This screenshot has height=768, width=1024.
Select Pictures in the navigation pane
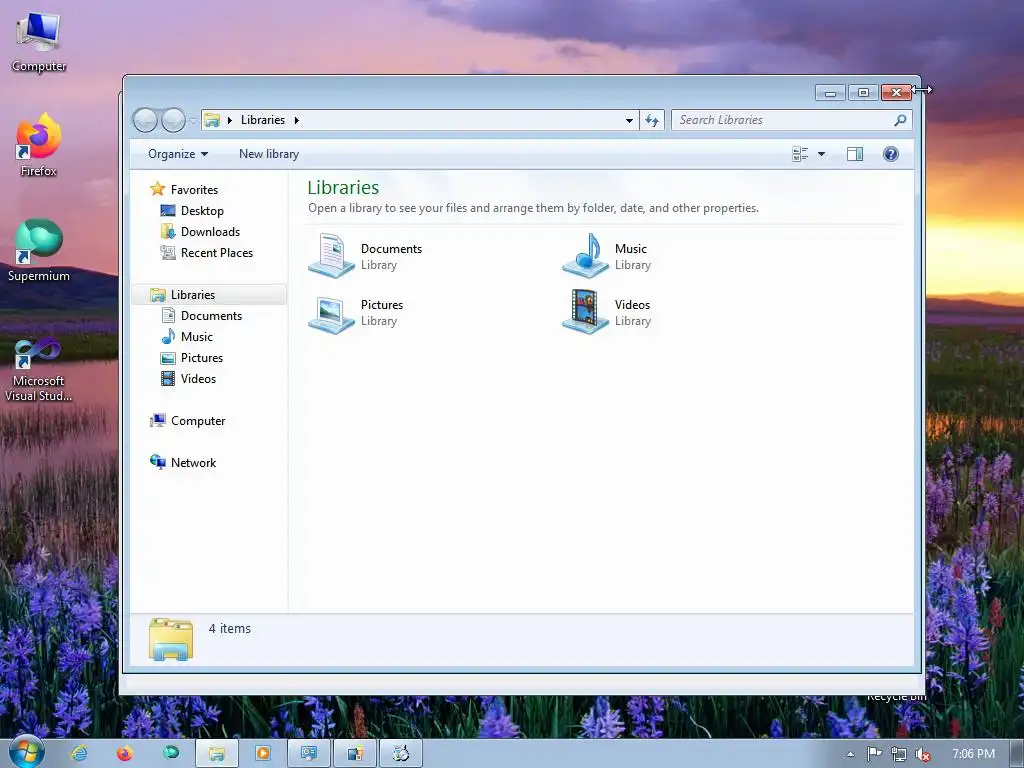tap(202, 358)
